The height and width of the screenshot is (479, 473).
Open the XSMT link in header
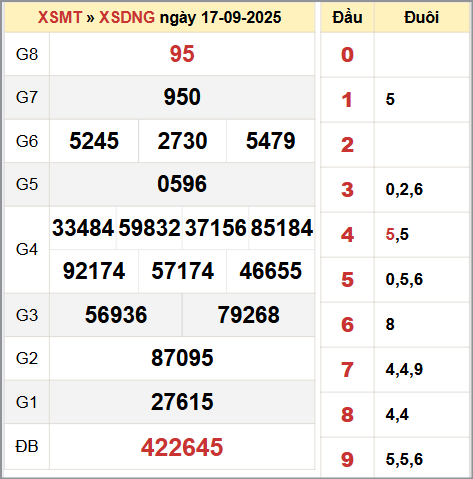pyautogui.click(x=60, y=17)
